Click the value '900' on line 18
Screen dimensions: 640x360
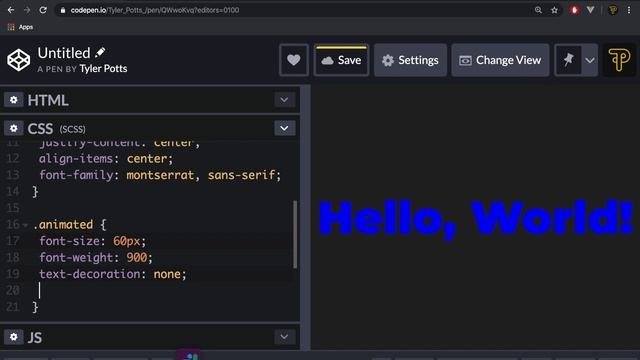(137, 258)
